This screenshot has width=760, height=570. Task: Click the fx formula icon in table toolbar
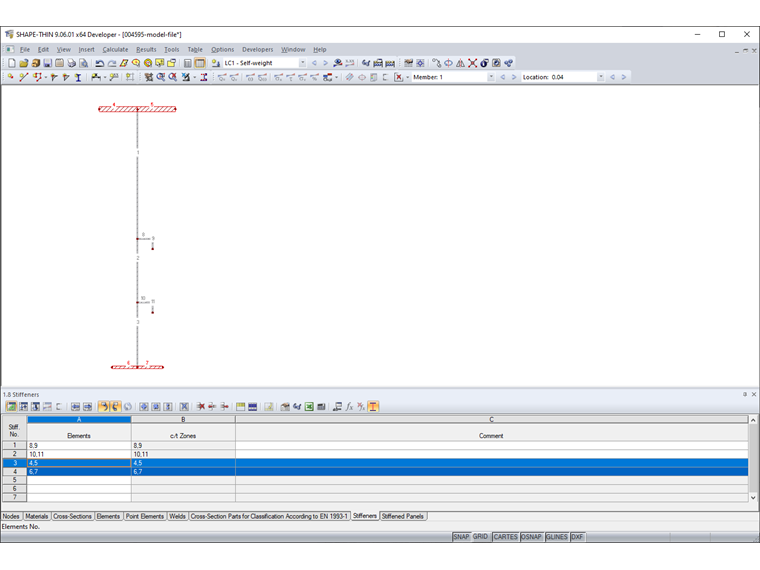(x=349, y=407)
